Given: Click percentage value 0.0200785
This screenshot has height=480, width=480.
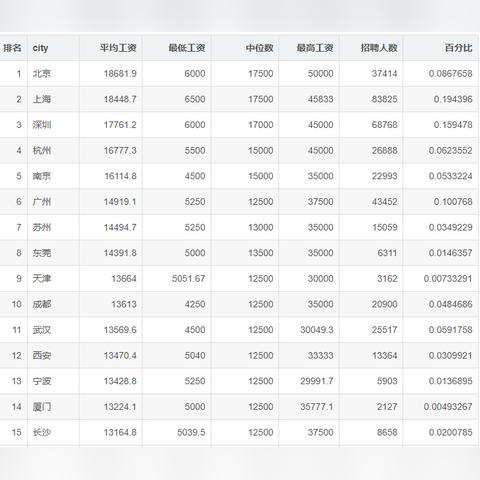Looking at the screenshot, I should pyautogui.click(x=451, y=432).
